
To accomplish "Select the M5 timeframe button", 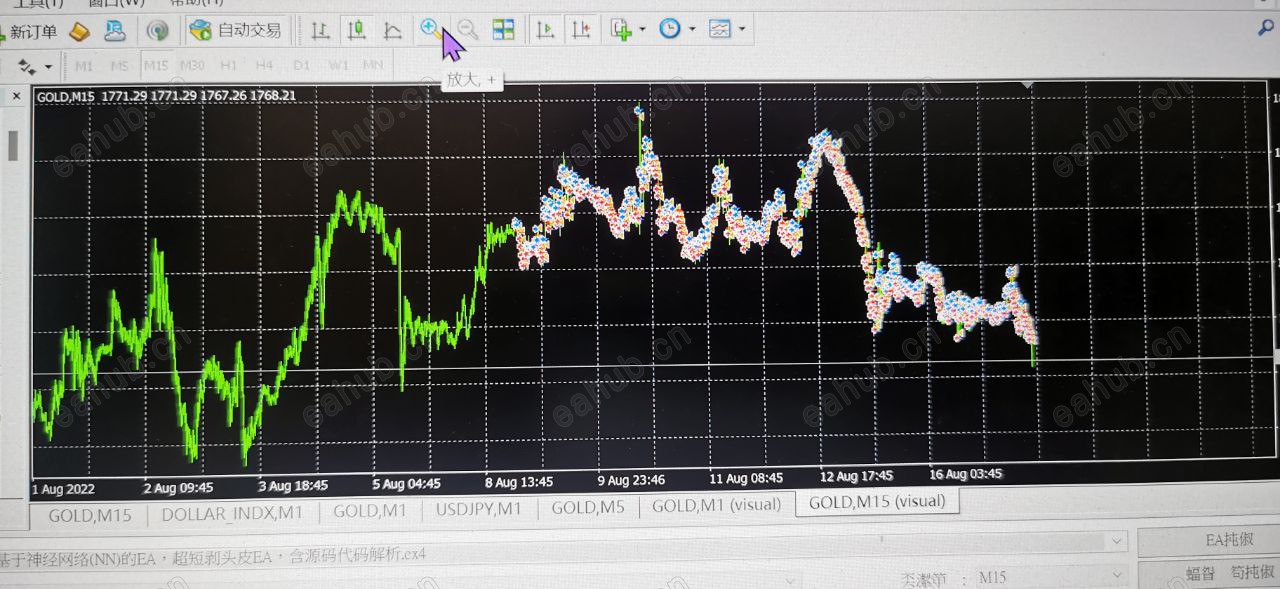I will click(120, 66).
